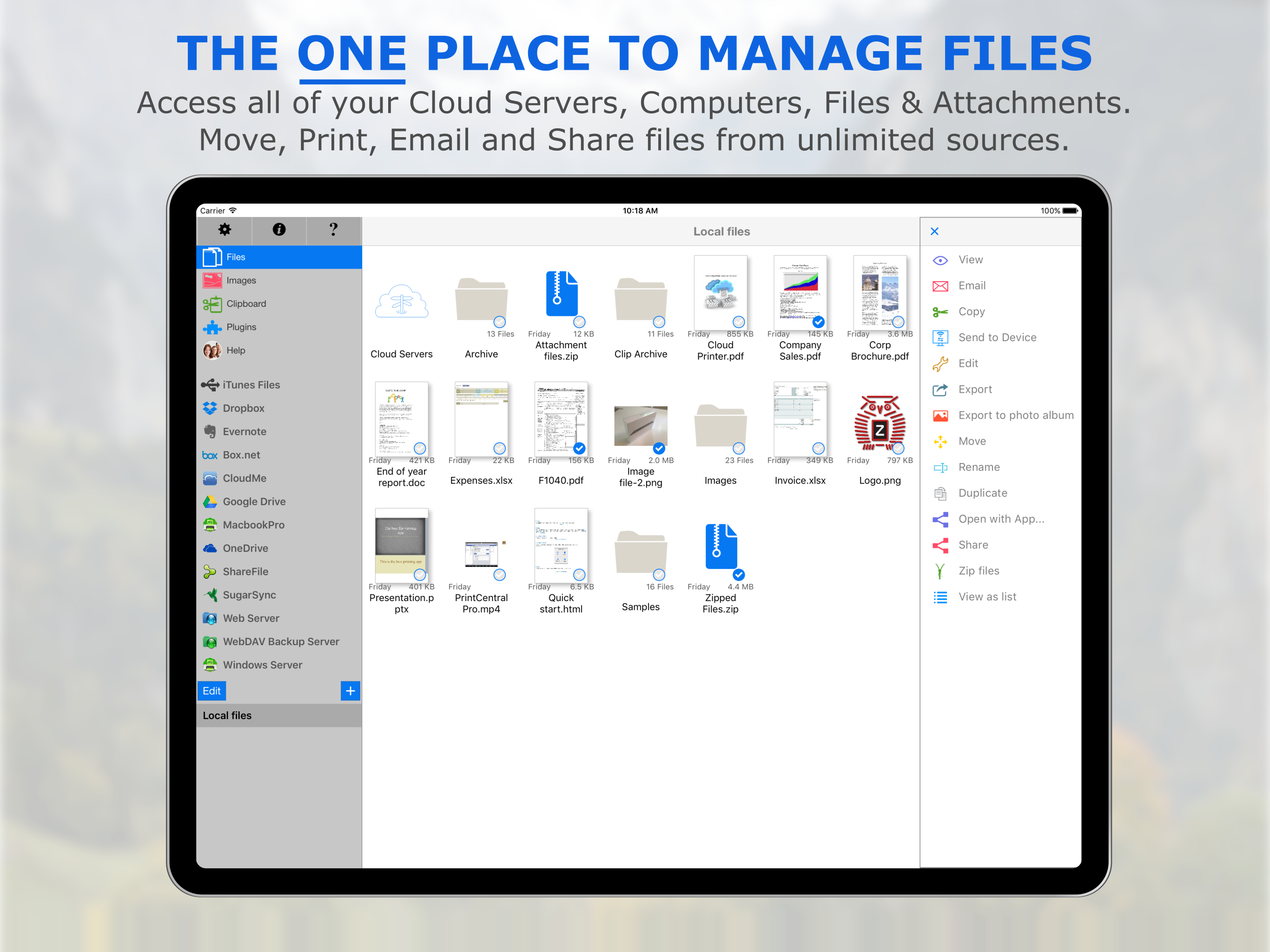Select Files in the sidebar

279,257
